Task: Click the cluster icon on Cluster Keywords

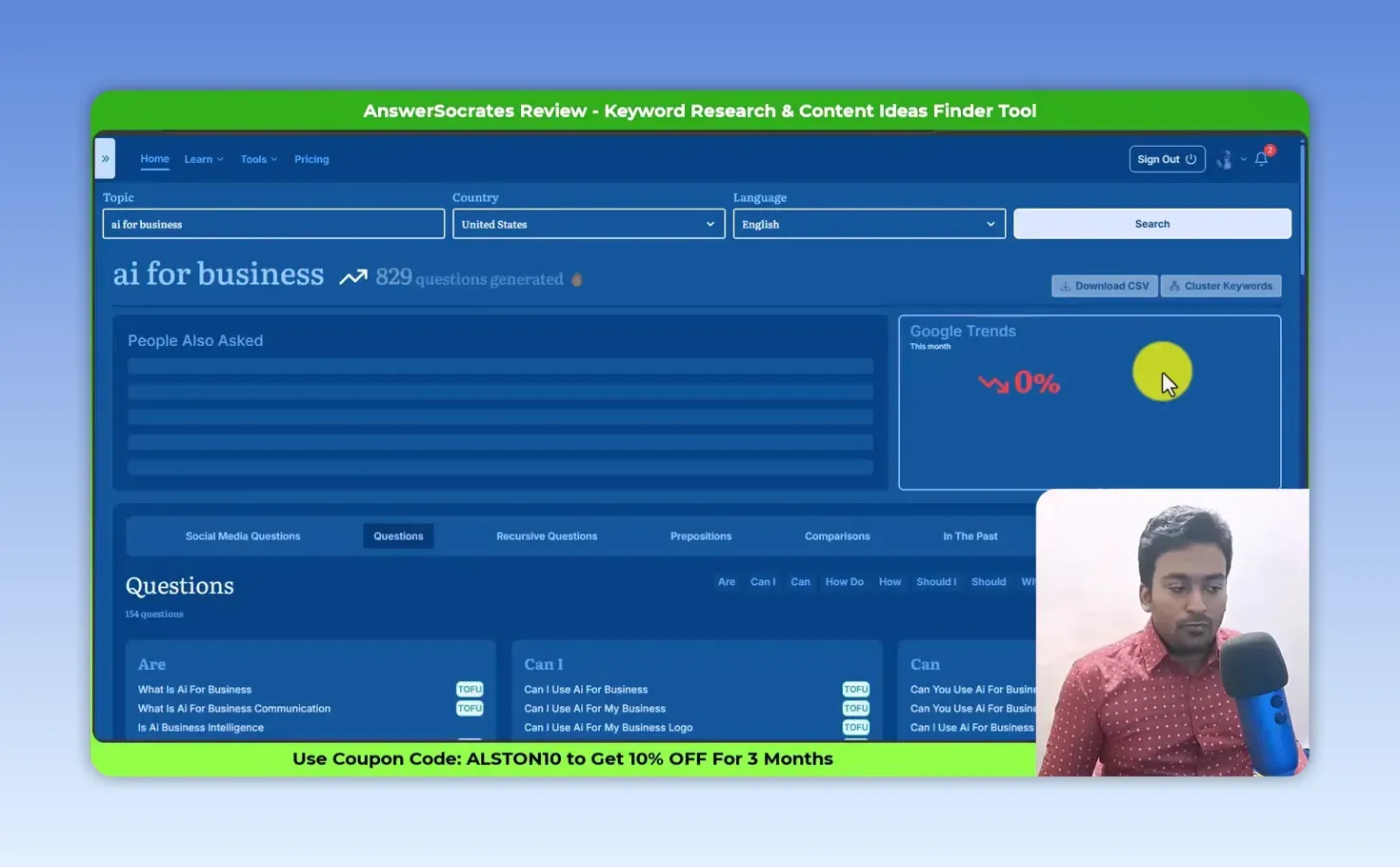Action: [x=1174, y=286]
